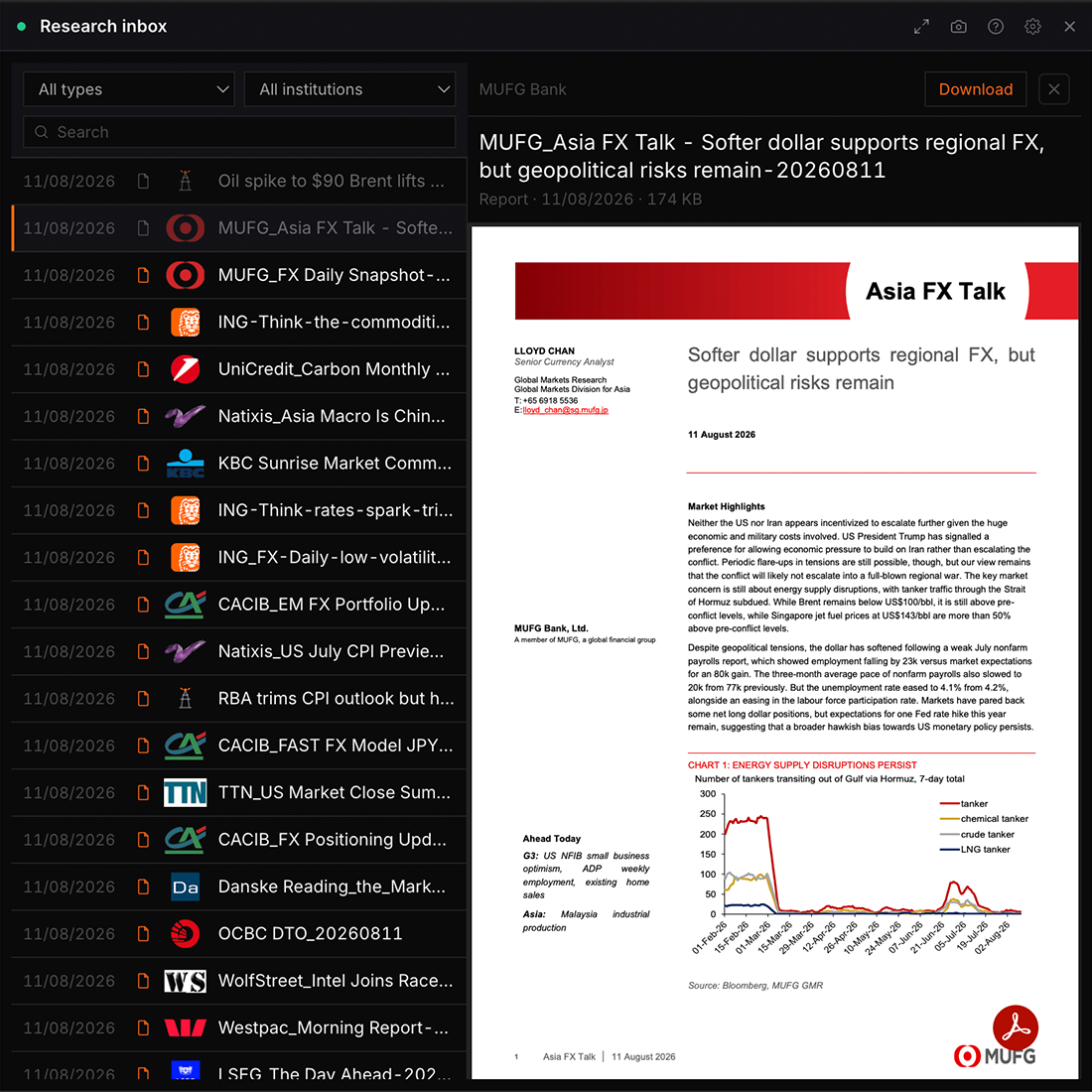1092x1092 pixels.
Task: Click the Download button
Action: (975, 89)
